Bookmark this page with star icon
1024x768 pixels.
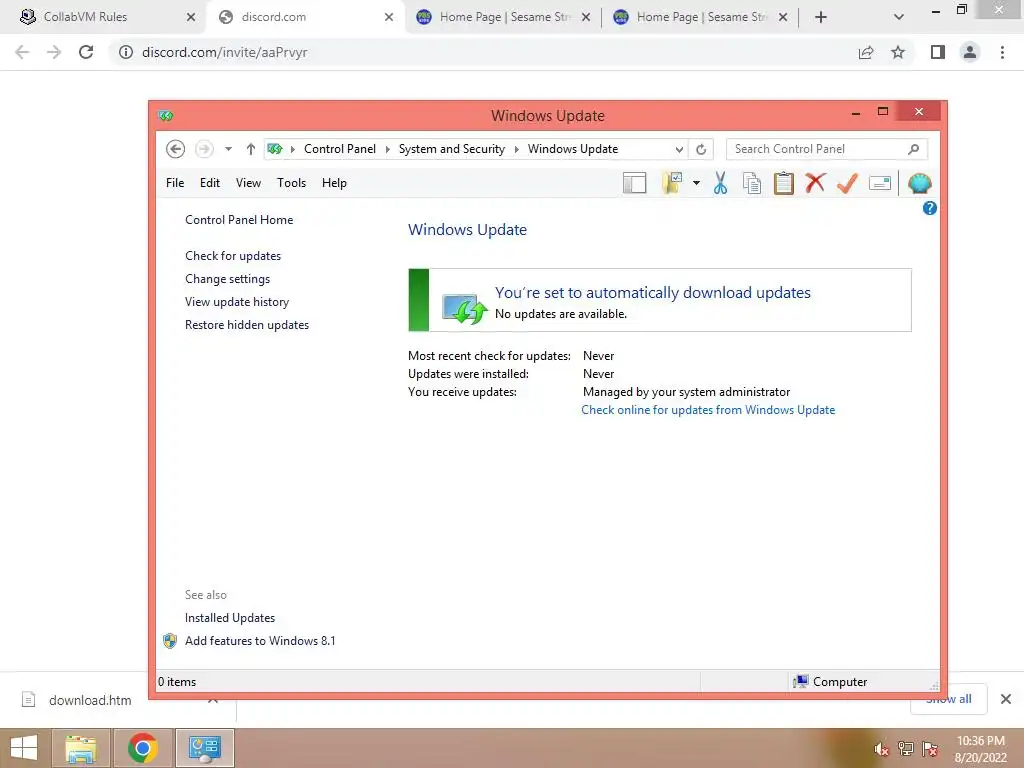[898, 52]
